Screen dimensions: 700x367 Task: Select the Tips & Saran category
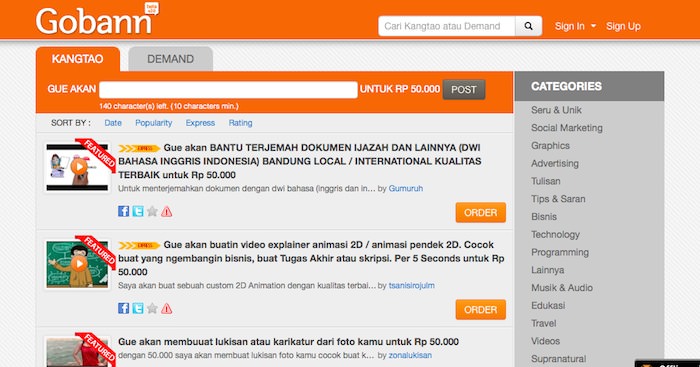click(558, 199)
